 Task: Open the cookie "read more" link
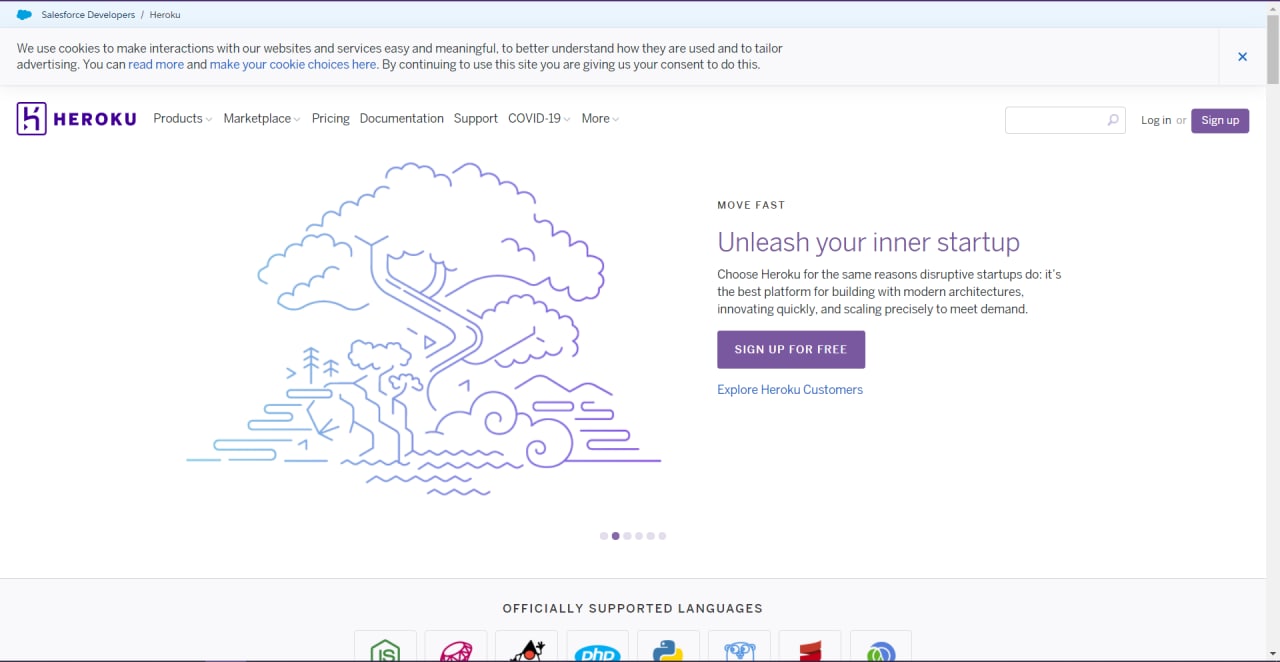pos(156,64)
